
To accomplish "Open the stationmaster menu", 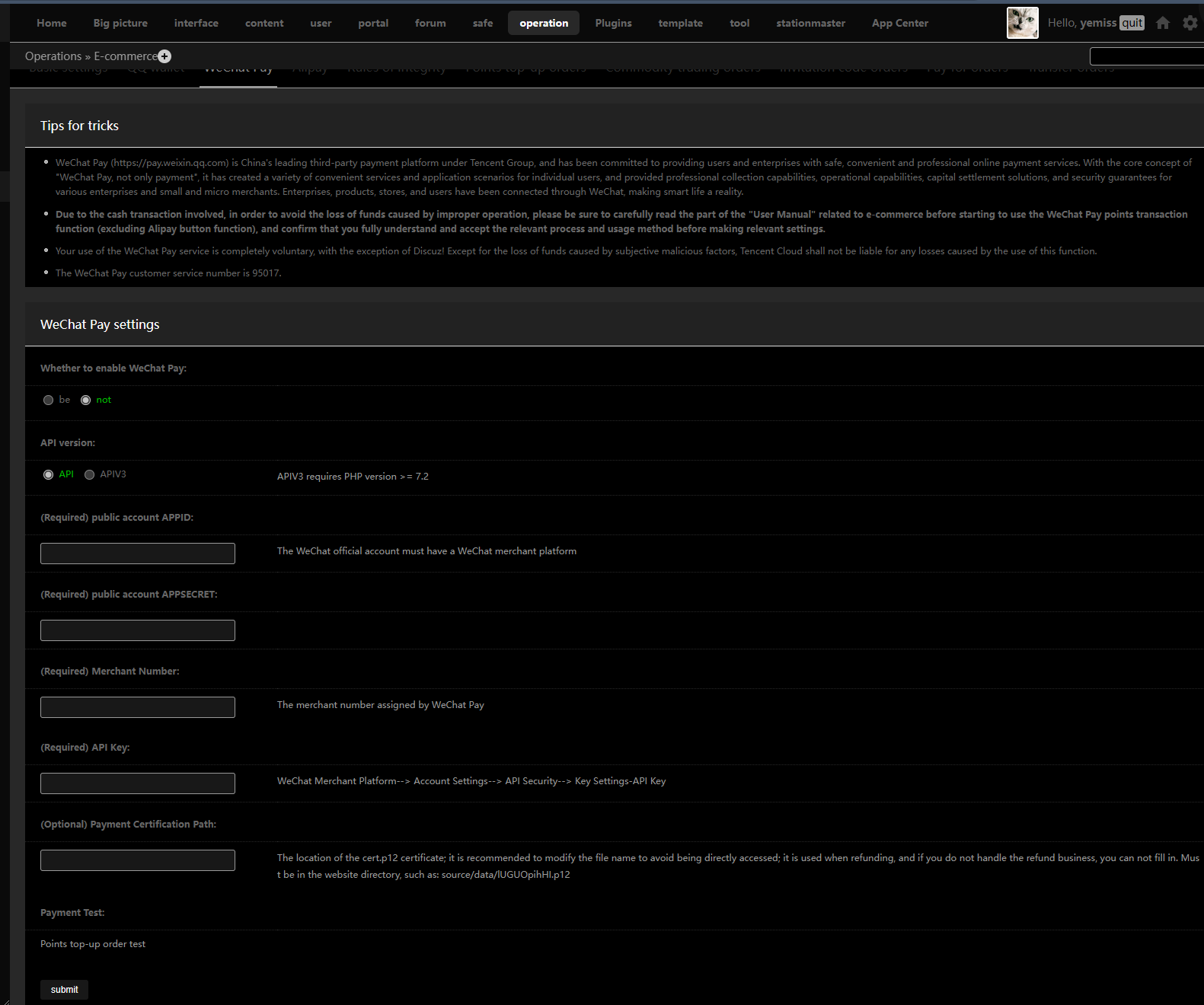I will click(x=811, y=23).
